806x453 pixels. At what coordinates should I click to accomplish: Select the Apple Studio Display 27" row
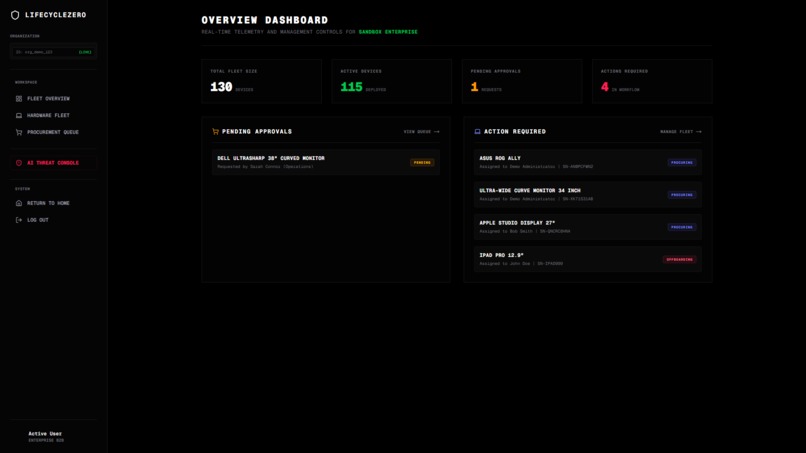[x=588, y=227]
